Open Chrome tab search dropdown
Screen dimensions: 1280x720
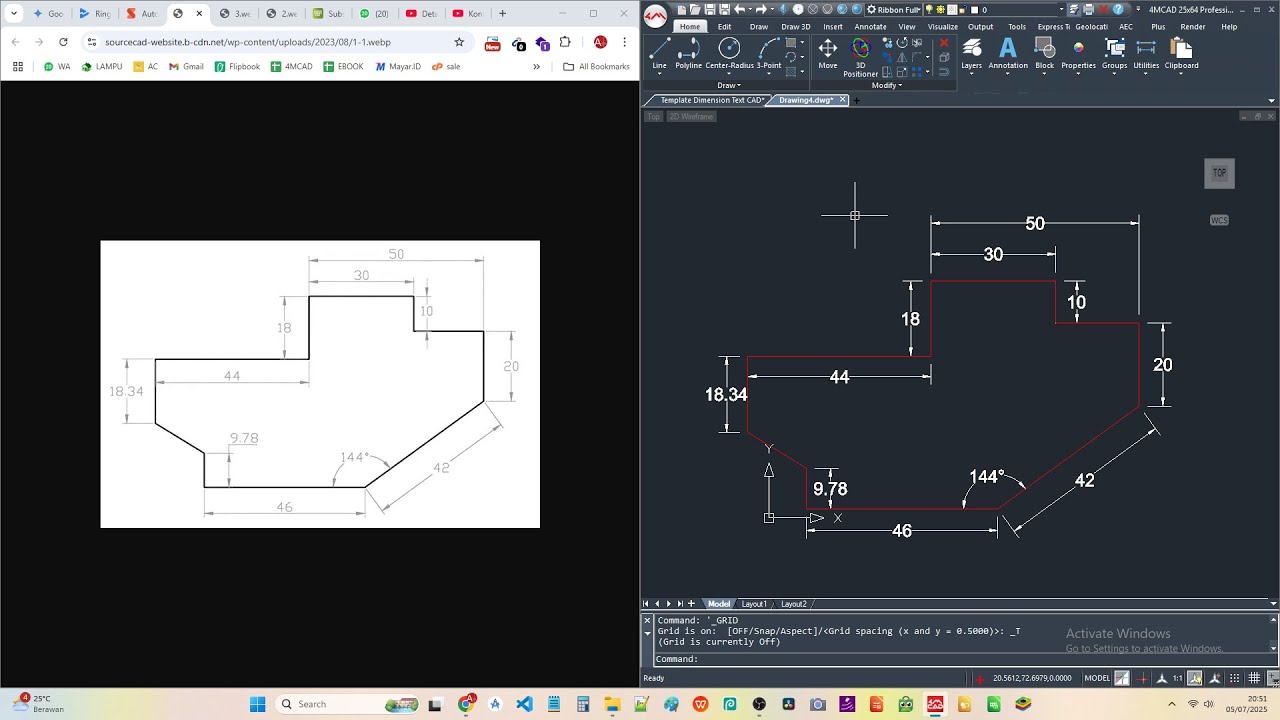(x=14, y=14)
